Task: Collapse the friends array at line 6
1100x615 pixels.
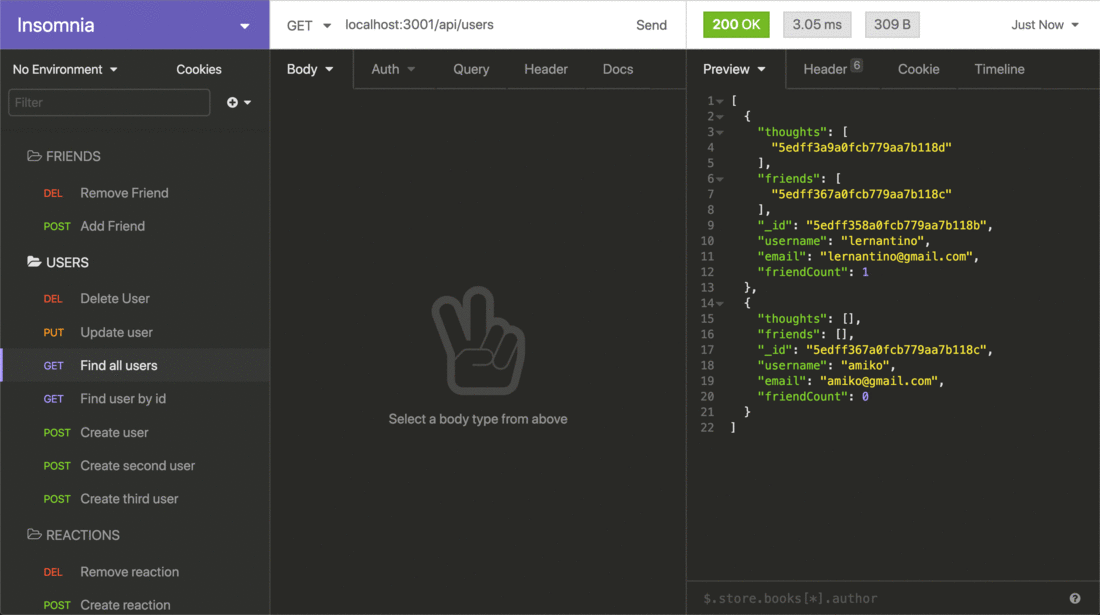Action: (x=720, y=180)
